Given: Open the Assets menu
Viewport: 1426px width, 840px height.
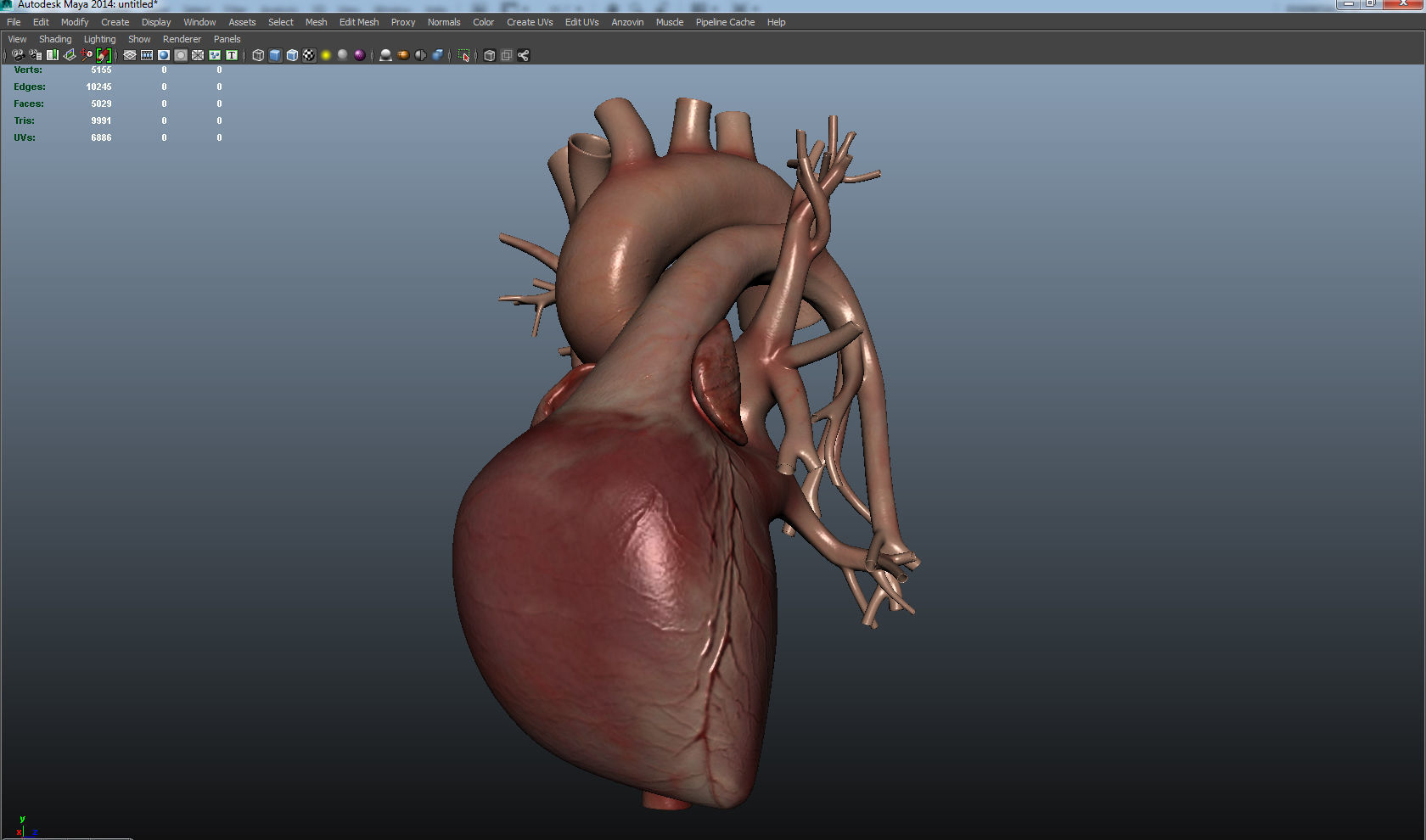Looking at the screenshot, I should [242, 22].
